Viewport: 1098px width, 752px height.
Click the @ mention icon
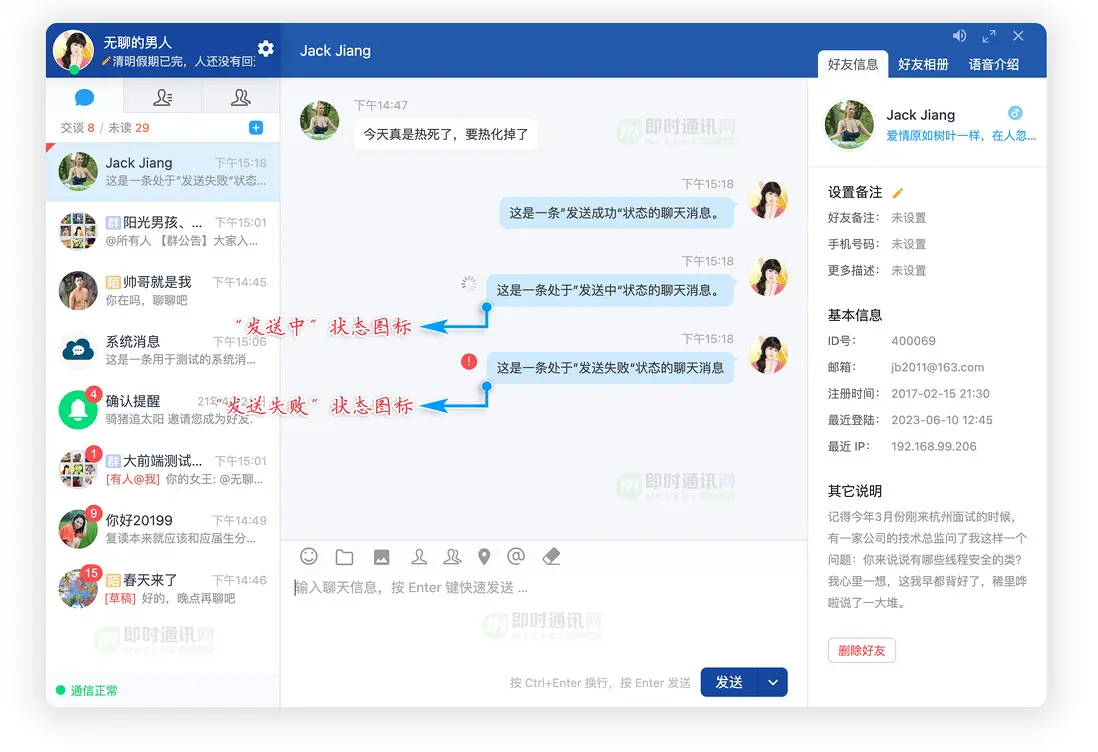[x=516, y=556]
